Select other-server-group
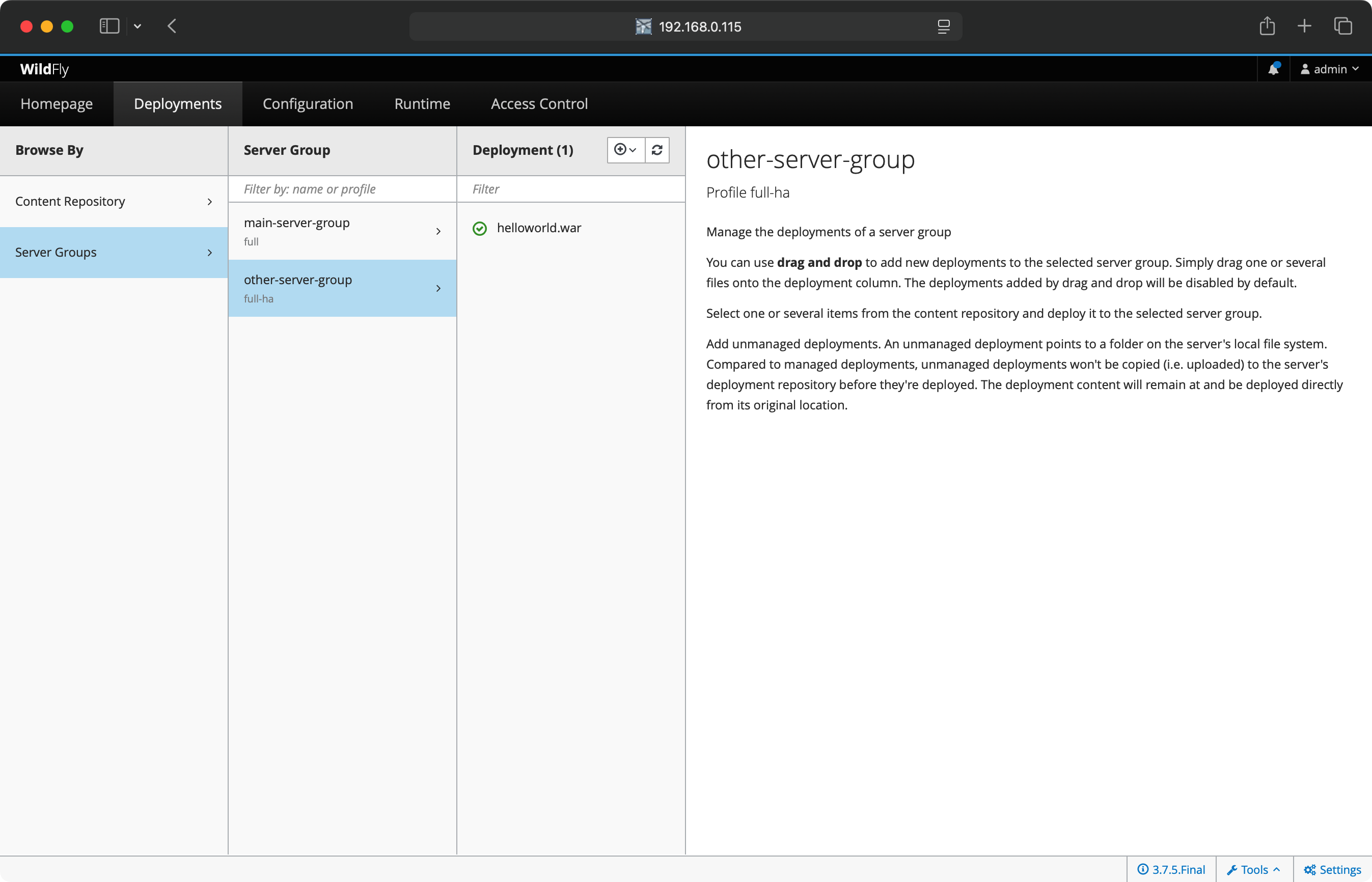Image resolution: width=1372 pixels, height=882 pixels. tap(342, 288)
